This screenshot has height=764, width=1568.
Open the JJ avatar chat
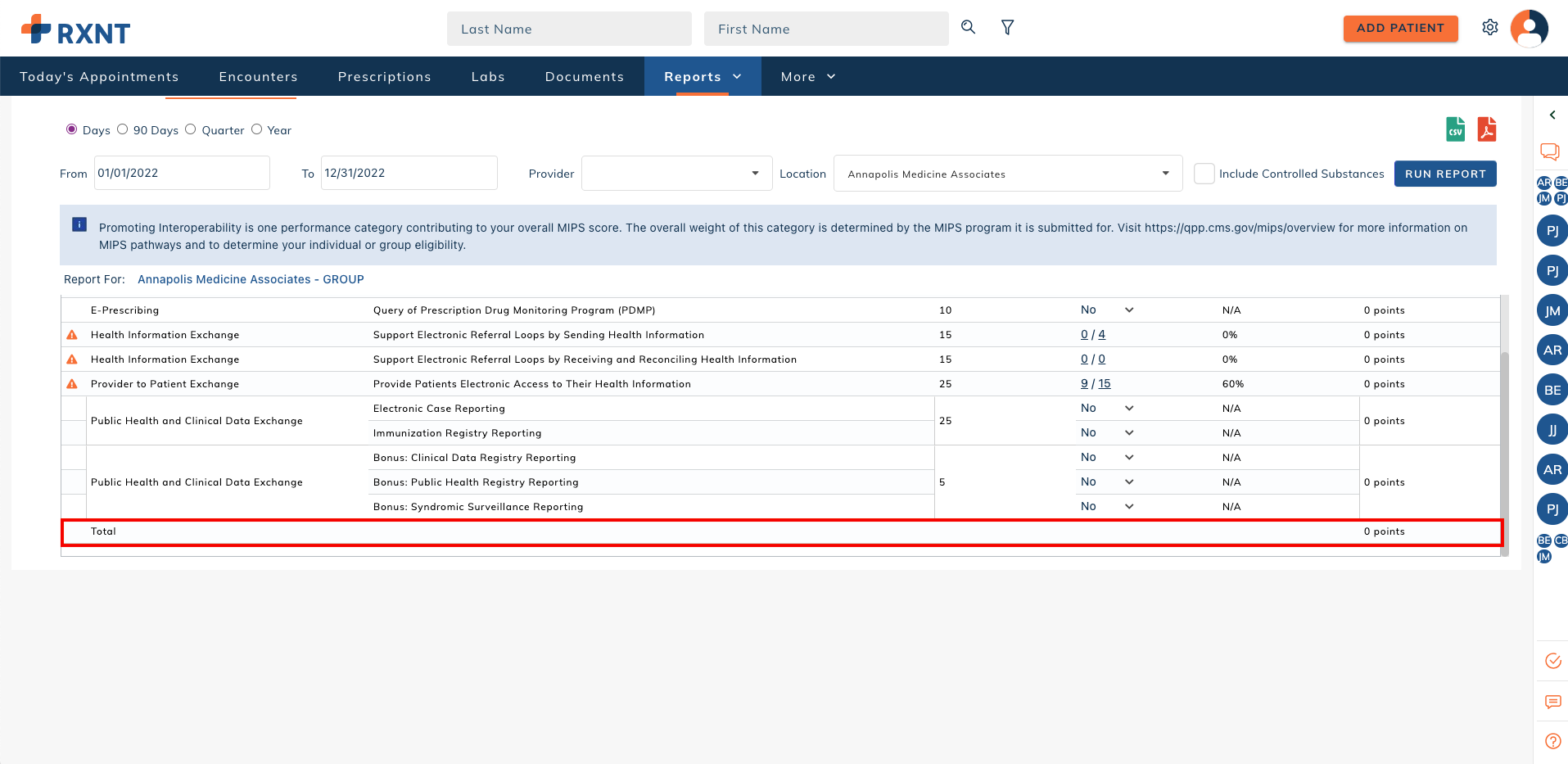tap(1552, 430)
